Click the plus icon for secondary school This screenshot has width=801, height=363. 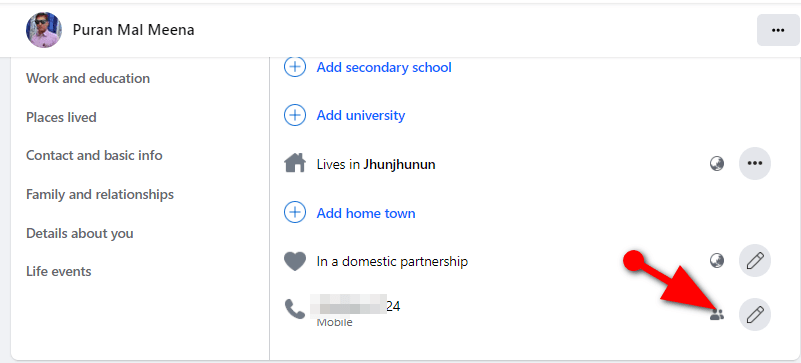tap(295, 67)
